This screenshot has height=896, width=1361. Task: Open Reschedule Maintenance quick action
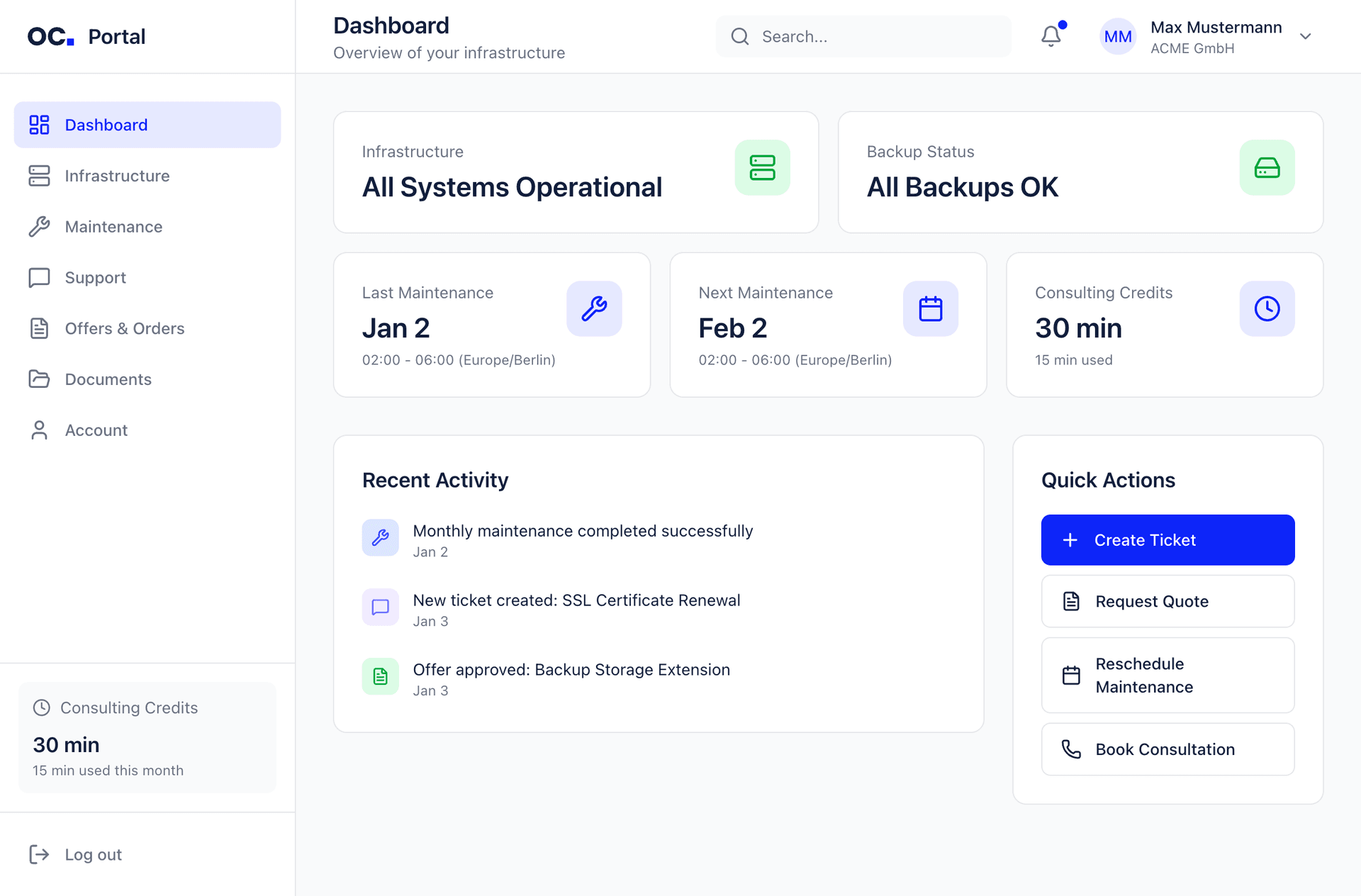1167,675
